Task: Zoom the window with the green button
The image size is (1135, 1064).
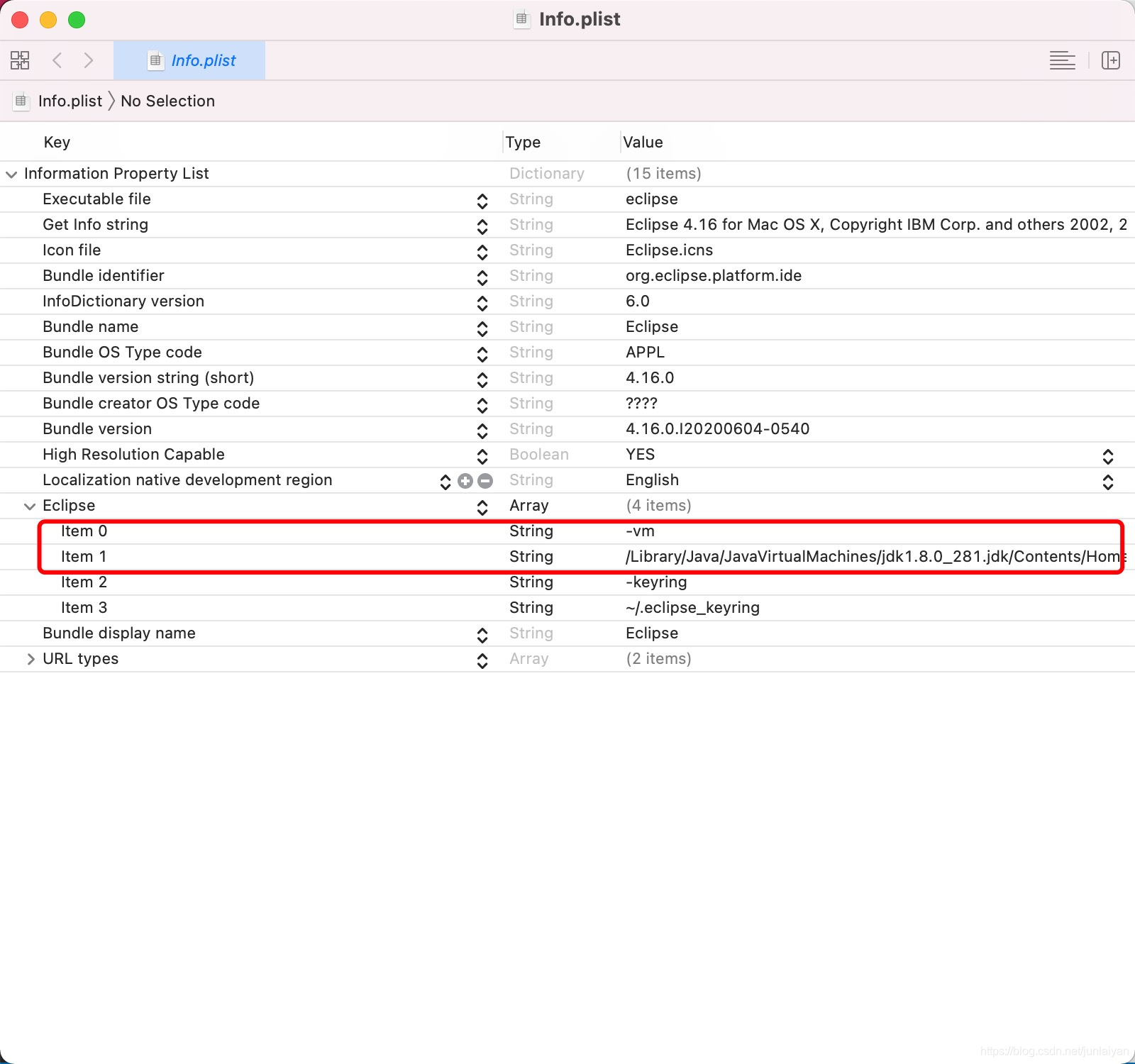Action: 77,20
